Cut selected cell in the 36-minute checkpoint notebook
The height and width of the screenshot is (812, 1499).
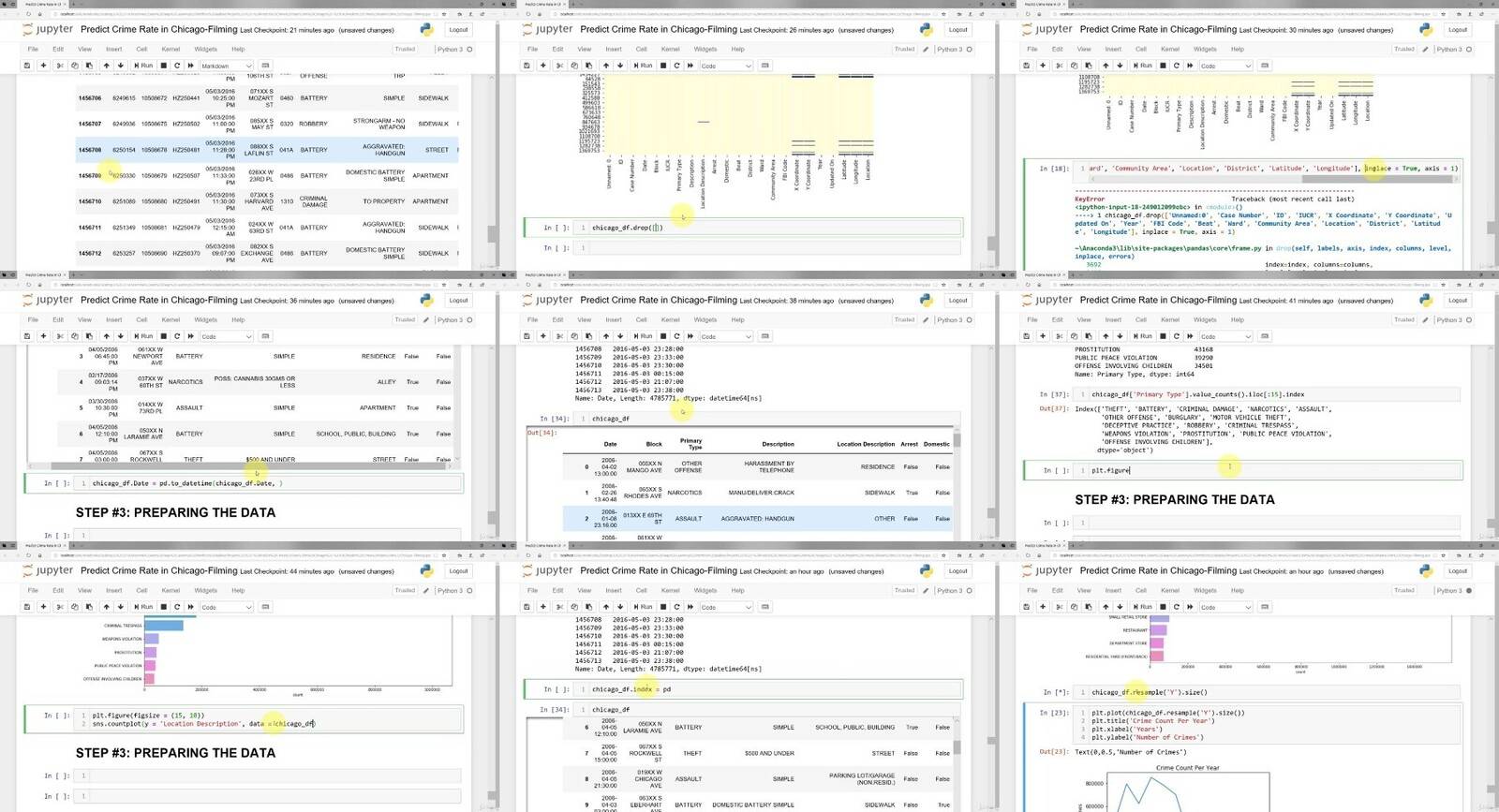coord(60,335)
